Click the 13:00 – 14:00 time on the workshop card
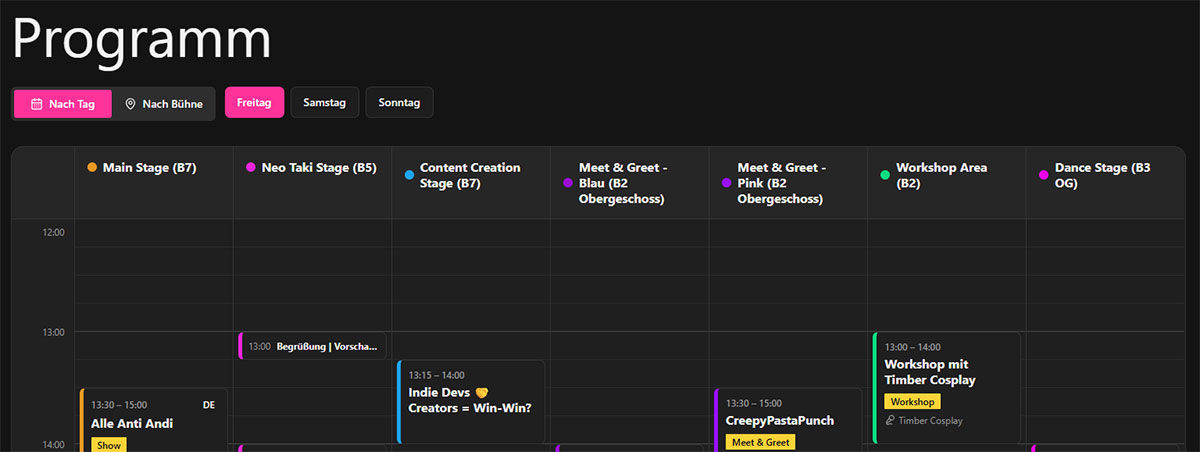This screenshot has width=1200, height=452. [913, 348]
